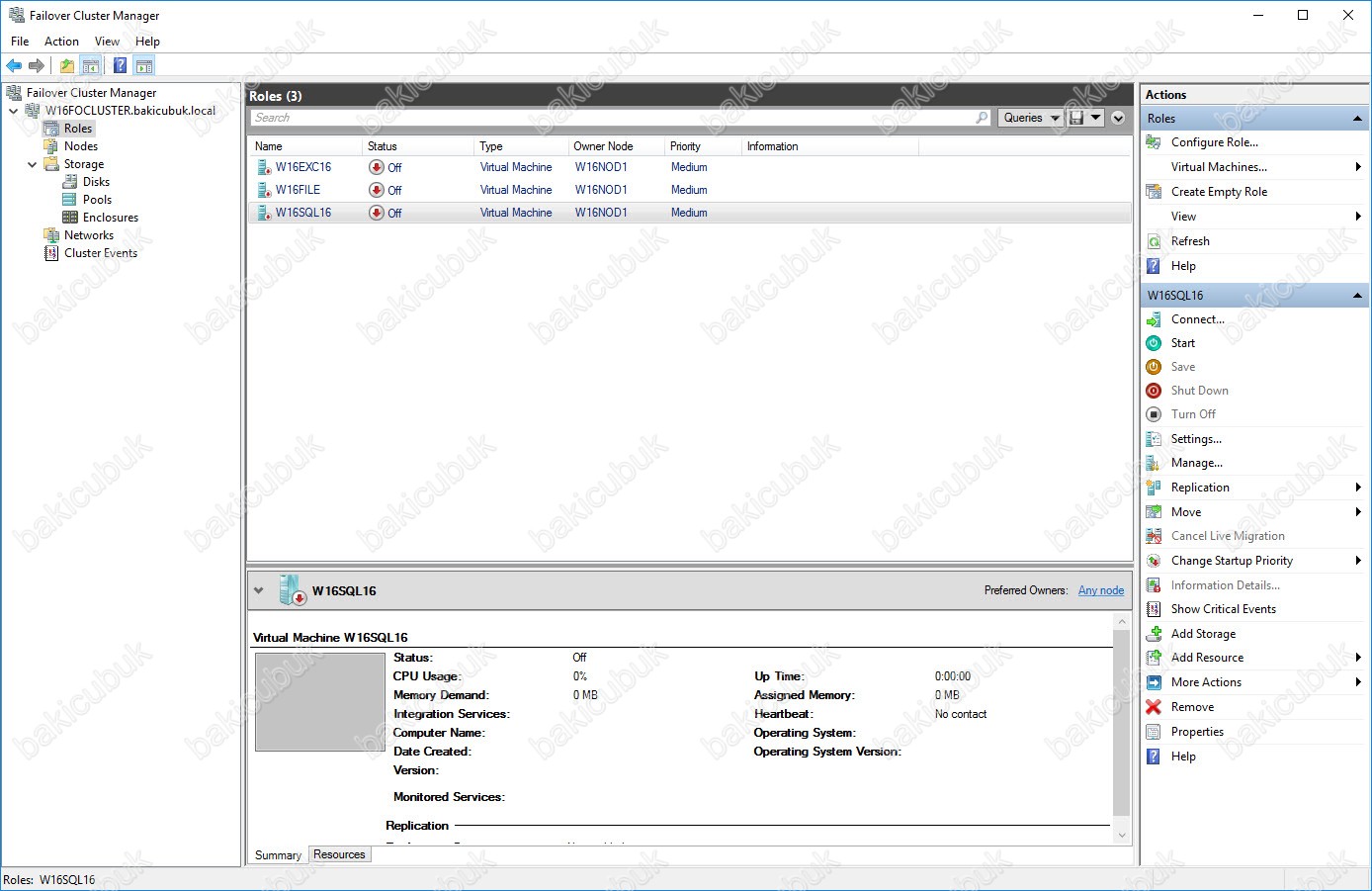Expand the Change Startup Priority submenu
Viewport: 1372px width, 891px height.
click(1359, 561)
